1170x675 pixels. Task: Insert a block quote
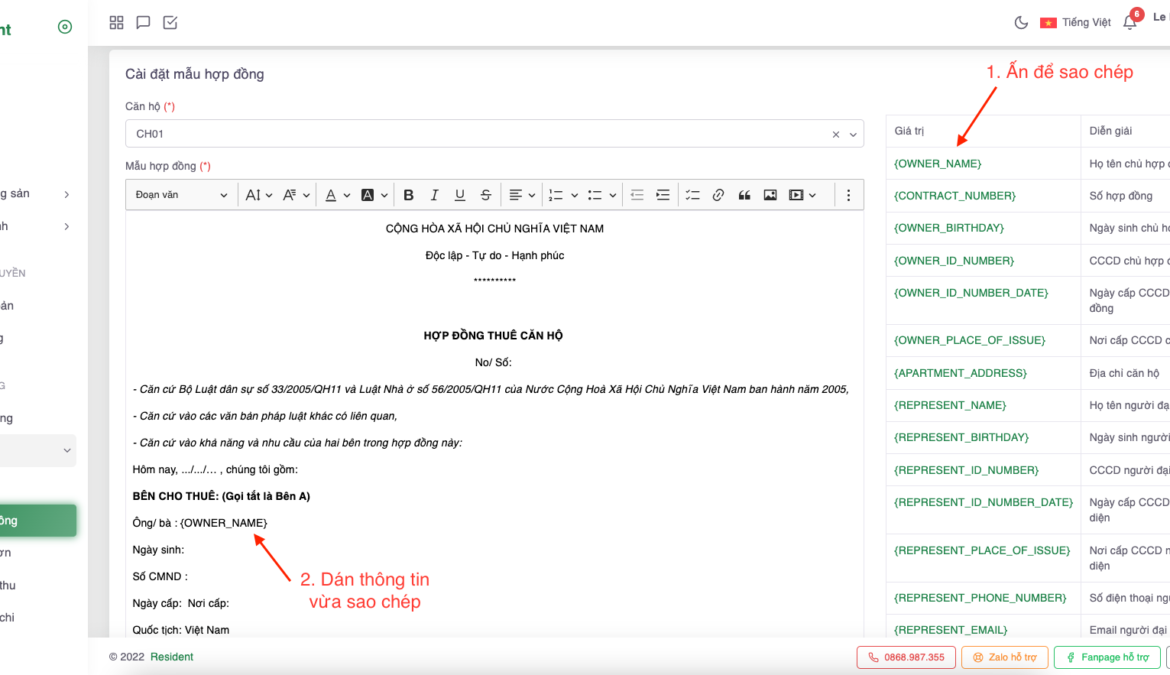tap(744, 195)
